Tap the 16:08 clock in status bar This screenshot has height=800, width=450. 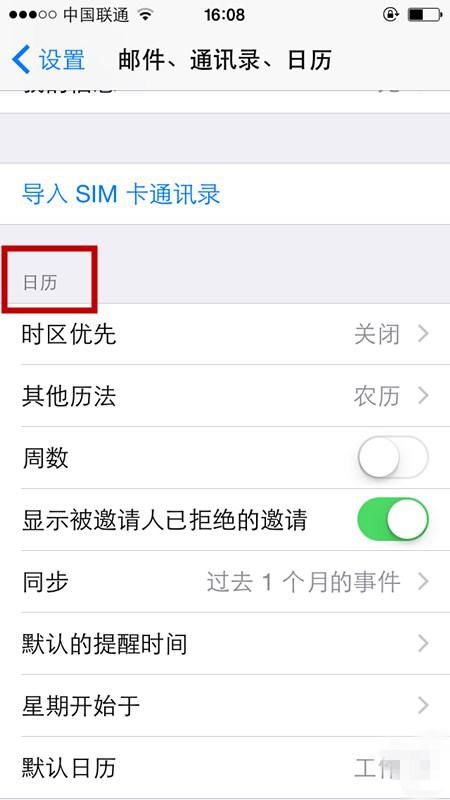[x=224, y=15]
